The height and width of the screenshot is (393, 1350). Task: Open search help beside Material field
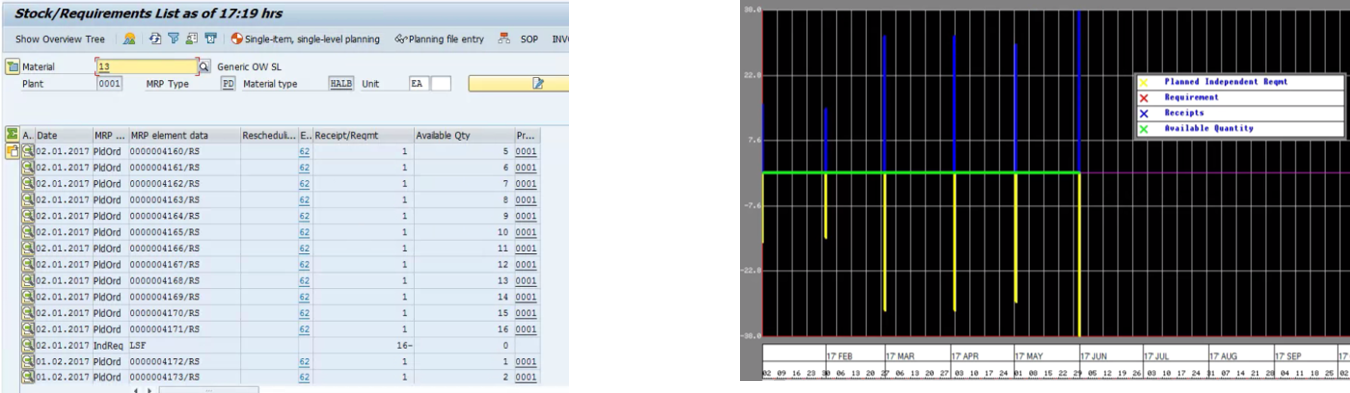coord(204,67)
